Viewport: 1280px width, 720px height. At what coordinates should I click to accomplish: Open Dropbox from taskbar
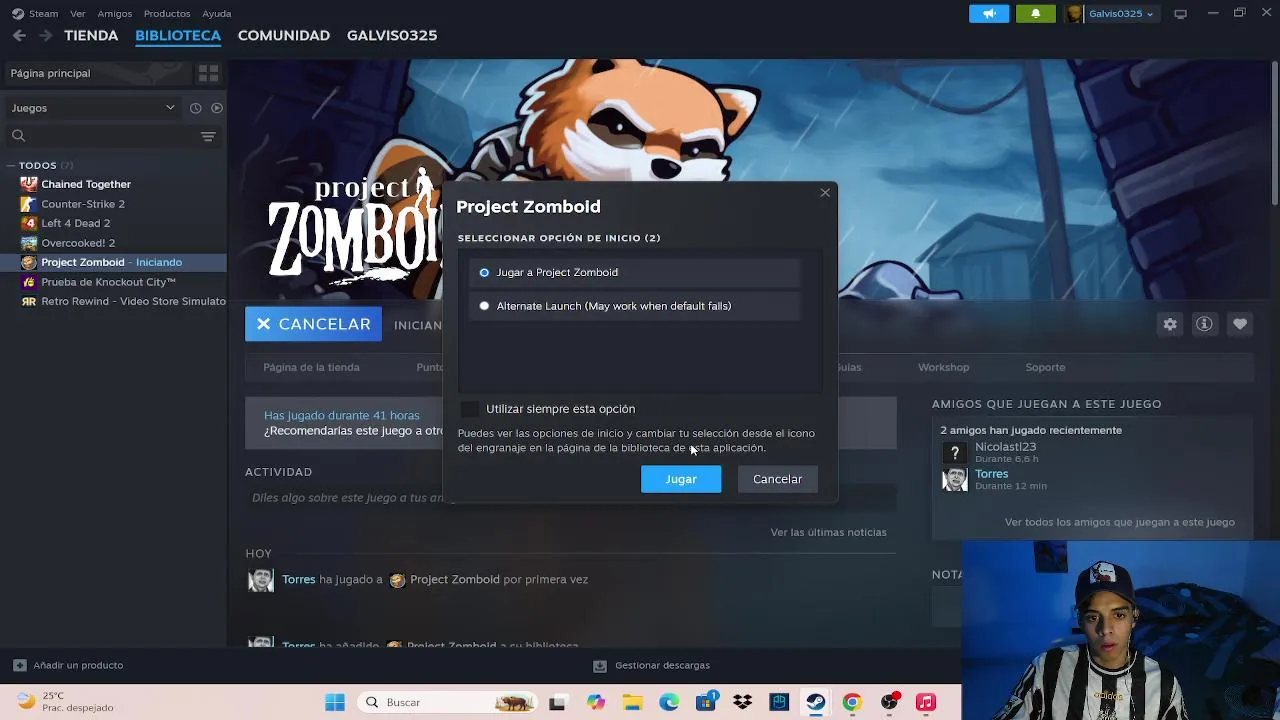click(x=742, y=702)
